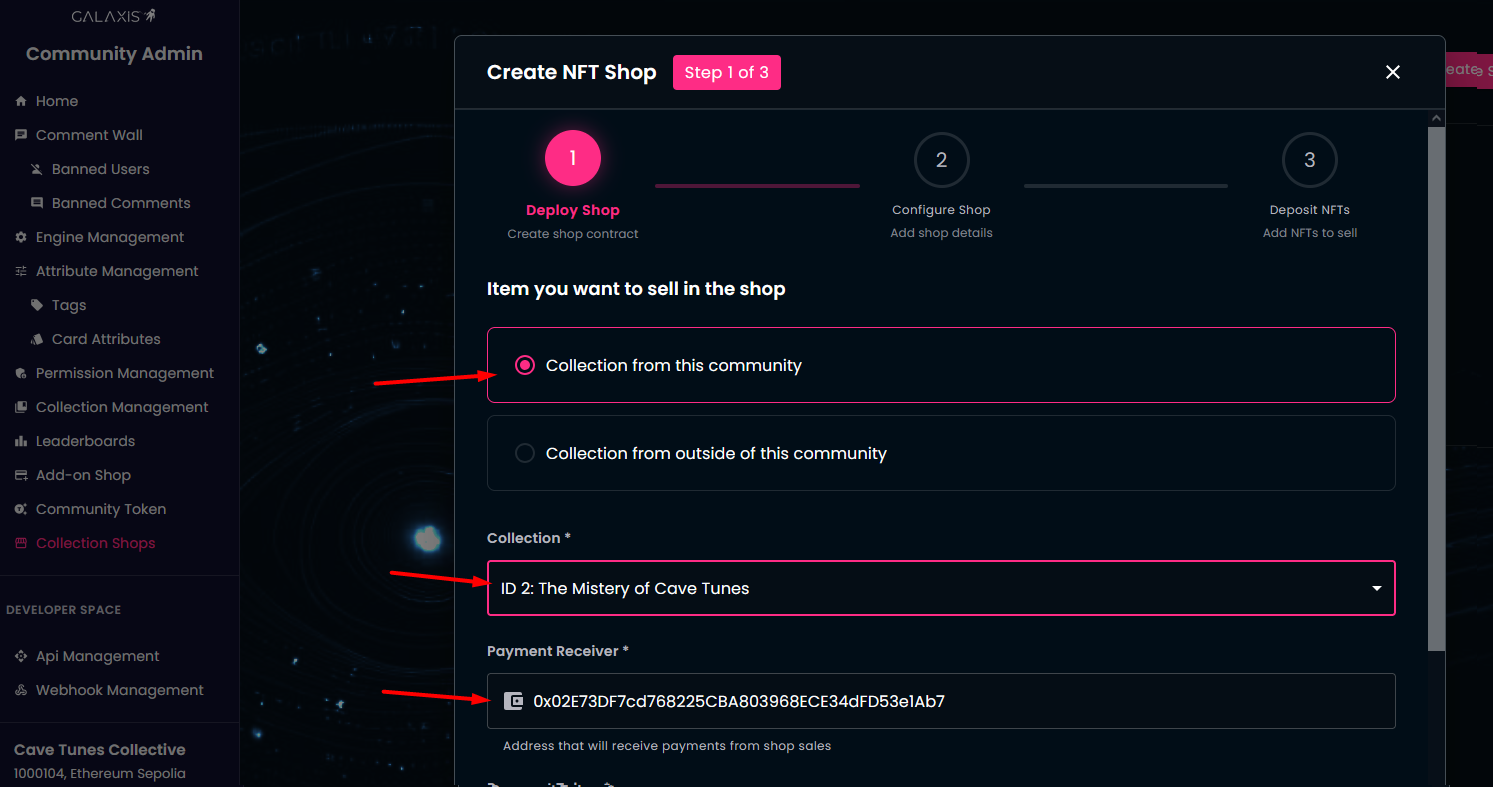Select 'Collection from outside of this community' option
This screenshot has width=1493, height=787.
tap(525, 454)
